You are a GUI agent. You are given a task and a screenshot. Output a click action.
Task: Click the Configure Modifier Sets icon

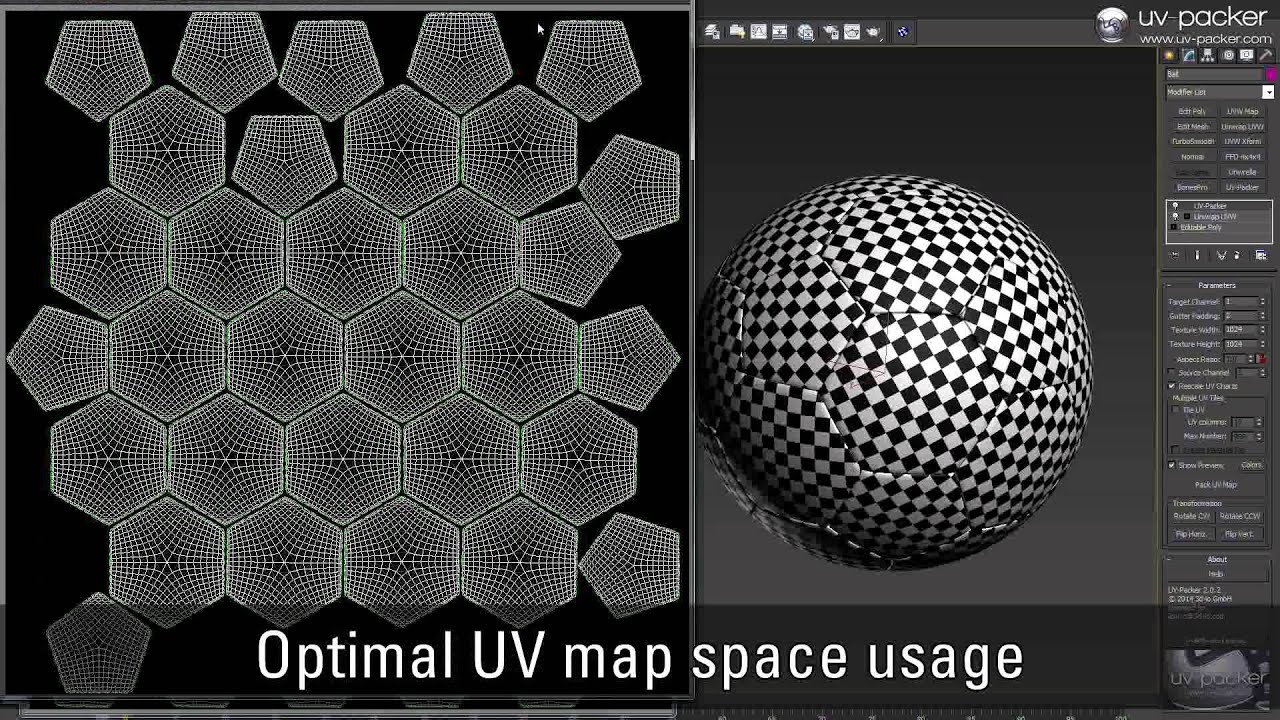1261,256
